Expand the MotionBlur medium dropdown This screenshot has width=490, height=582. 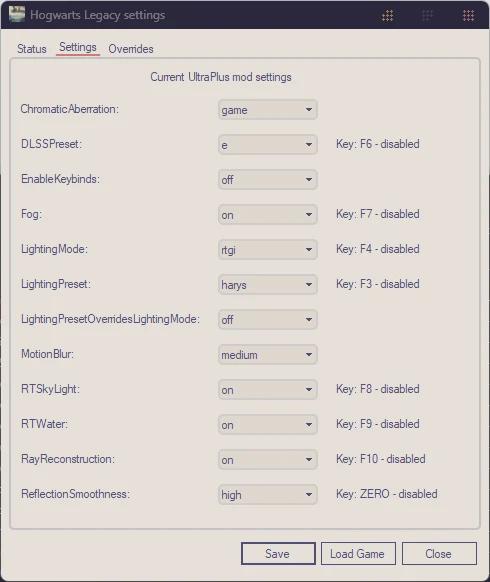click(268, 354)
